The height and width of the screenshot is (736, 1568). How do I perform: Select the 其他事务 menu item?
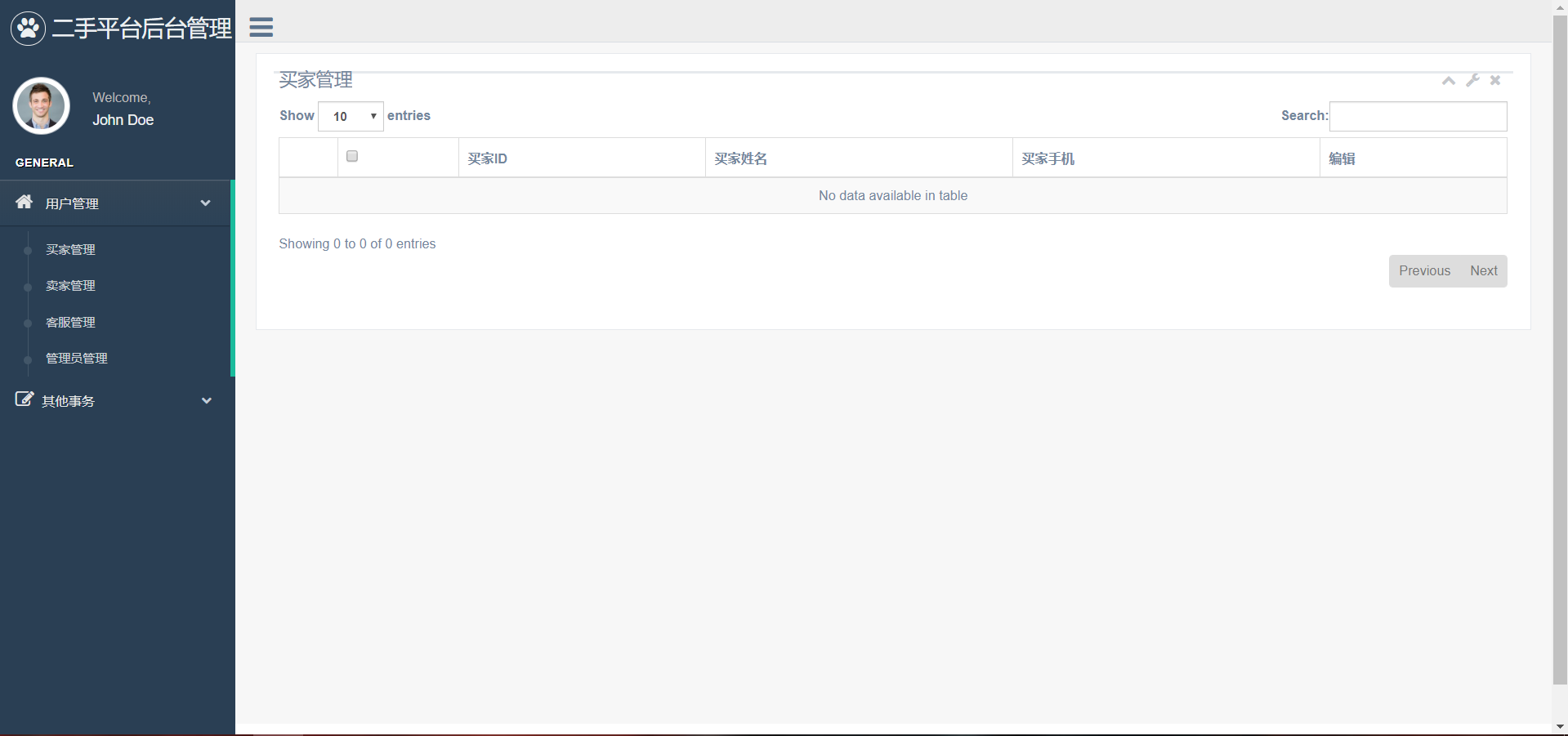point(116,400)
